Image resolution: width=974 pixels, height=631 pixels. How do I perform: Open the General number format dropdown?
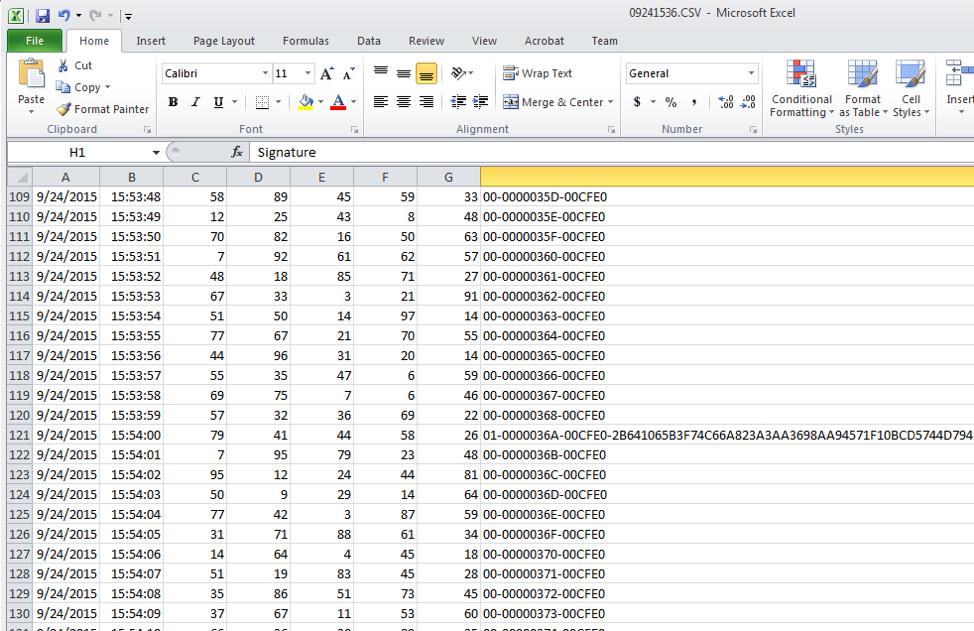coord(751,73)
